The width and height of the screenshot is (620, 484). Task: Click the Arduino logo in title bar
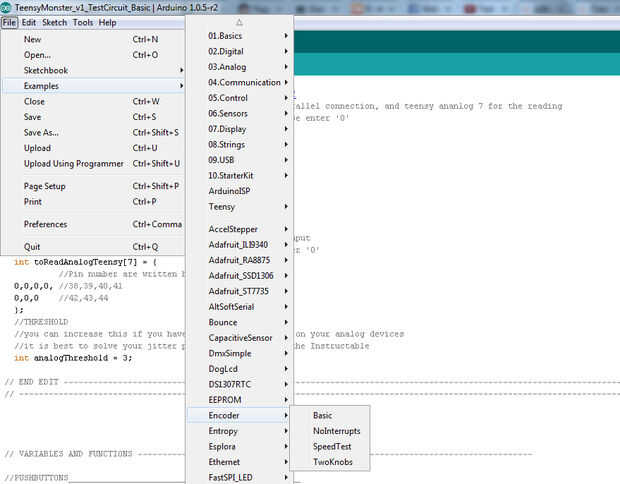tap(6, 8)
